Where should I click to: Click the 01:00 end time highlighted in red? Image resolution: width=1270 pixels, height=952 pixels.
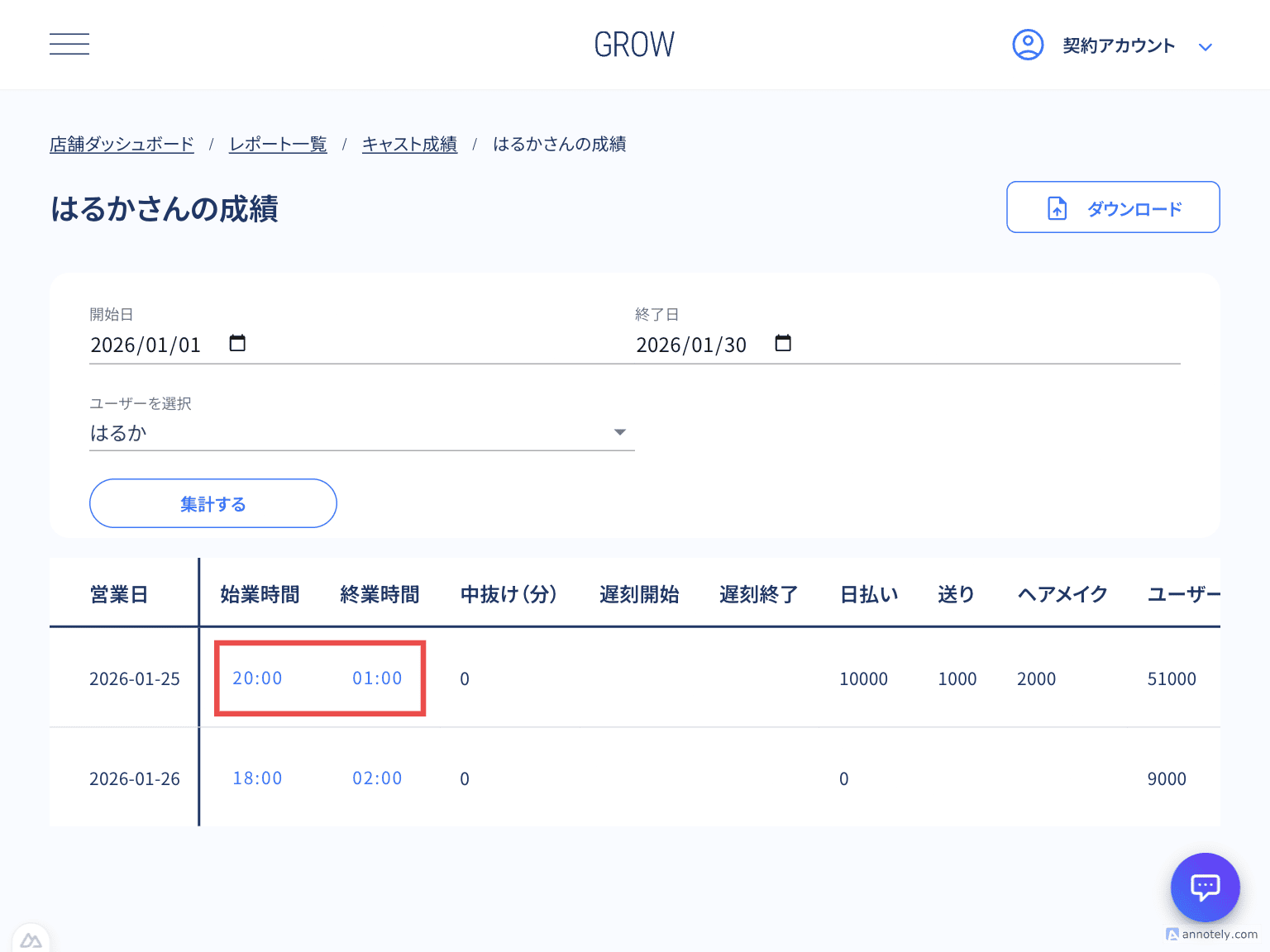click(377, 678)
